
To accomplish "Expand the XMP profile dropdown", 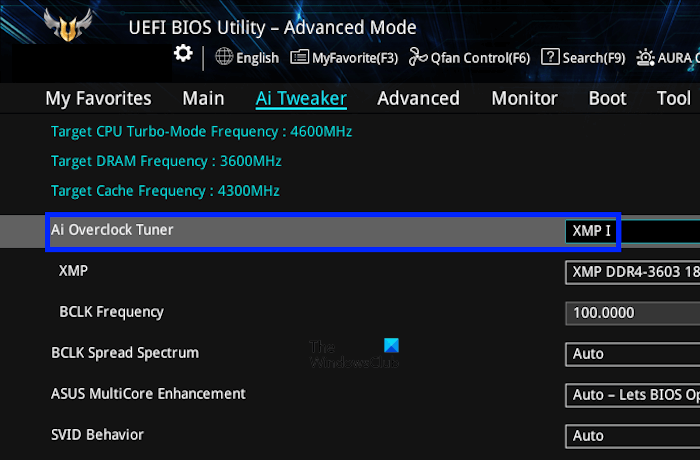I will (x=632, y=272).
